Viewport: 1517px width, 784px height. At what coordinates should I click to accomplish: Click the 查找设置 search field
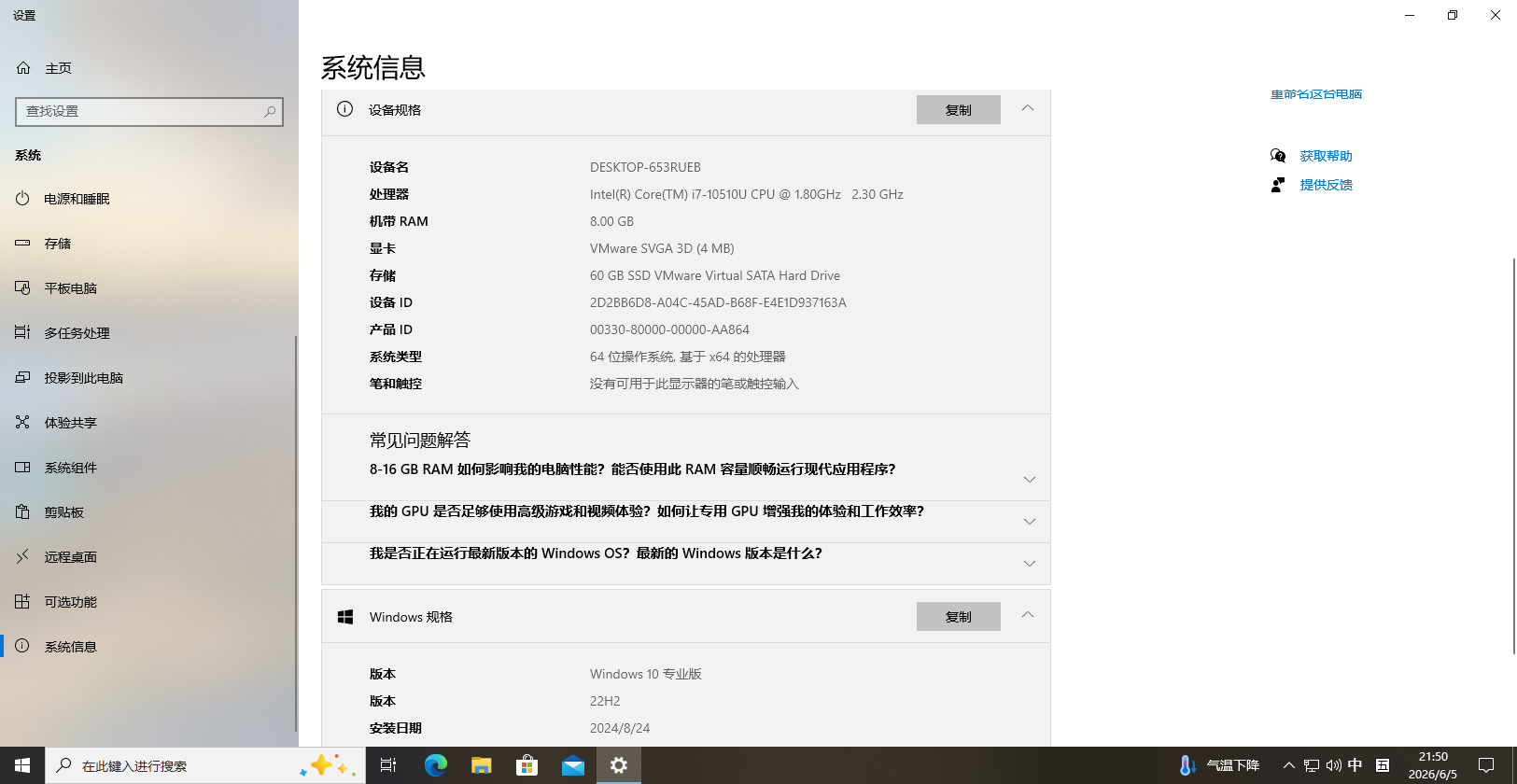(x=149, y=112)
